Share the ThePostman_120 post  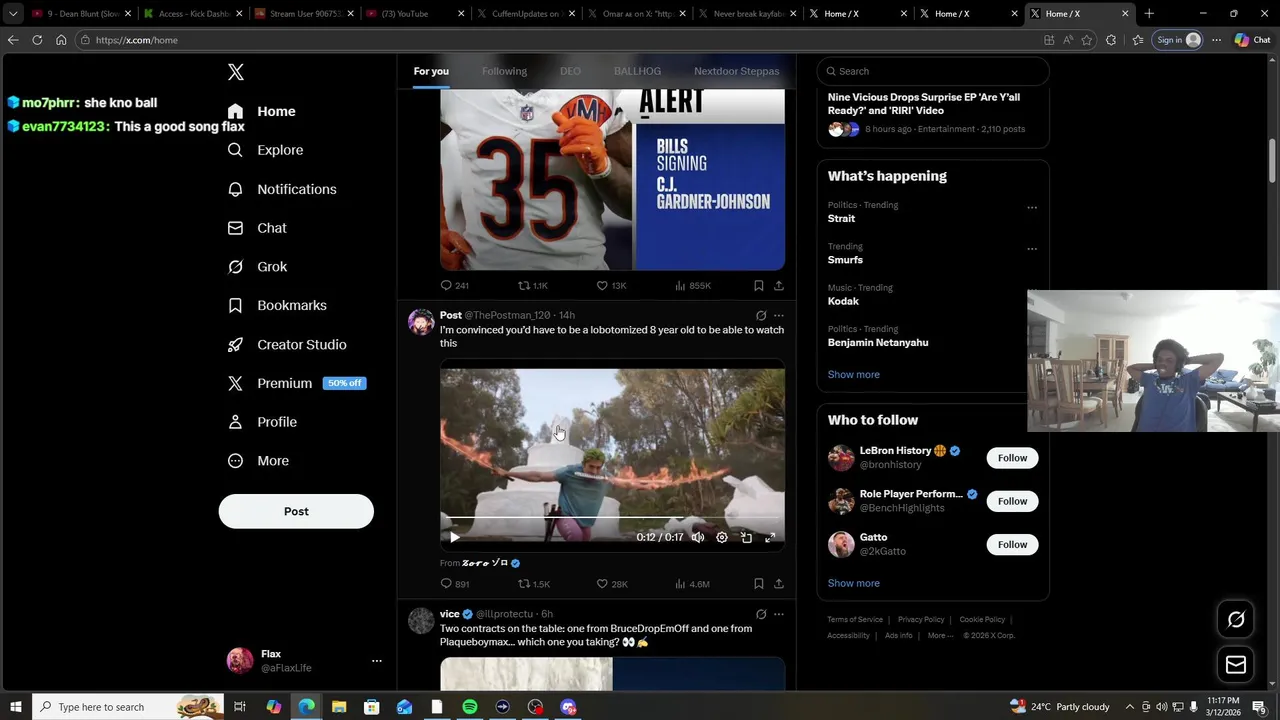779,584
